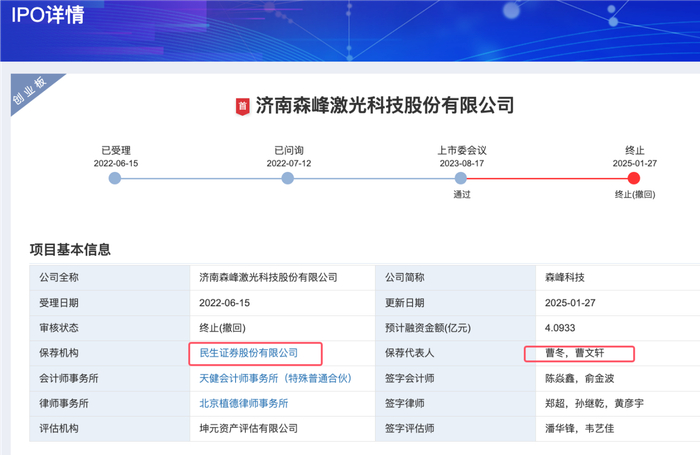Click the 通过 result under the timeline

coord(462,194)
